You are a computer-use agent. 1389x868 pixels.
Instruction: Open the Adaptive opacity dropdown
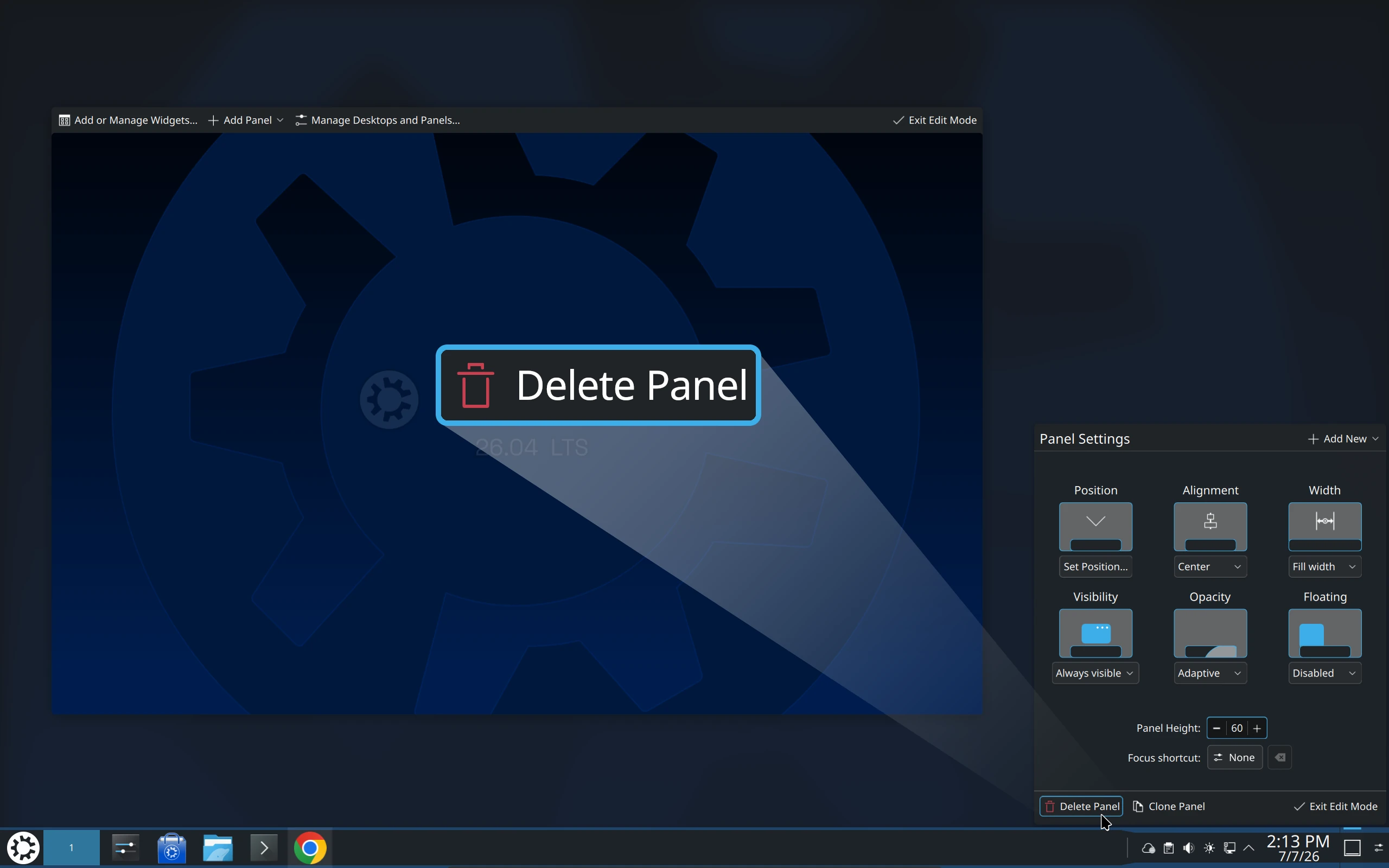click(x=1210, y=673)
